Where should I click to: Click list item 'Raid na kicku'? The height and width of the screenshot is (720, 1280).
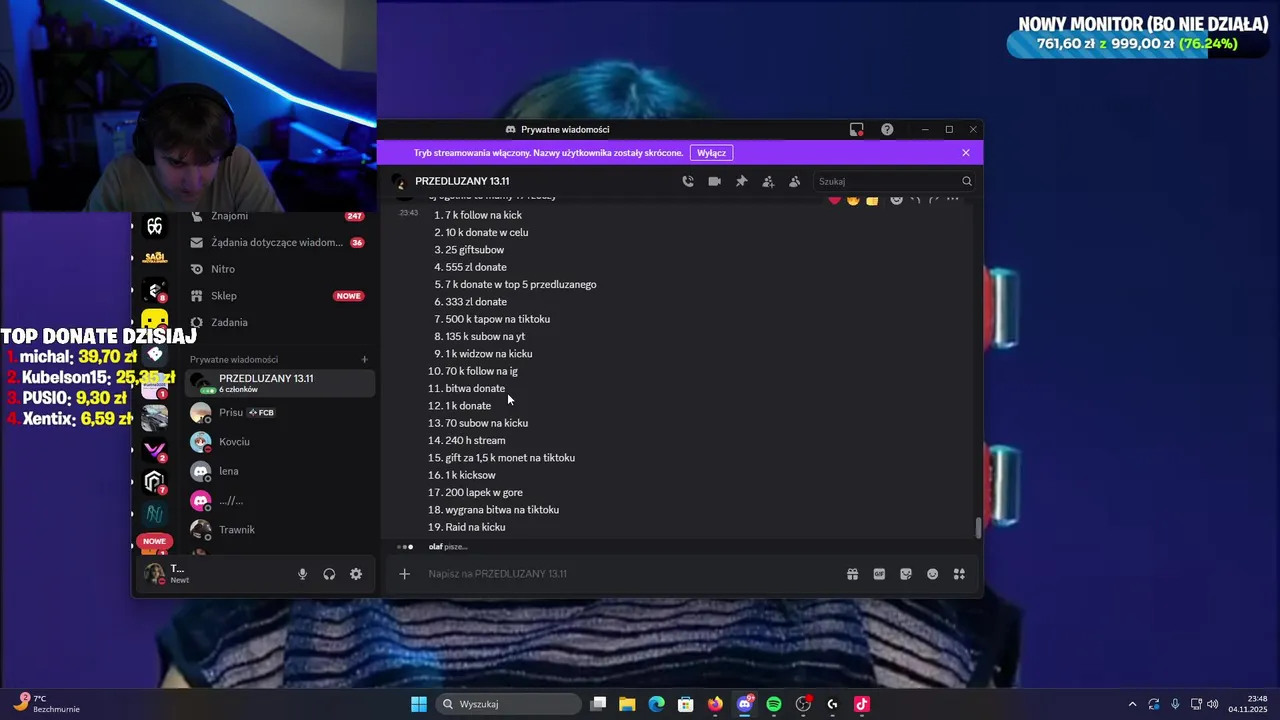(475, 527)
